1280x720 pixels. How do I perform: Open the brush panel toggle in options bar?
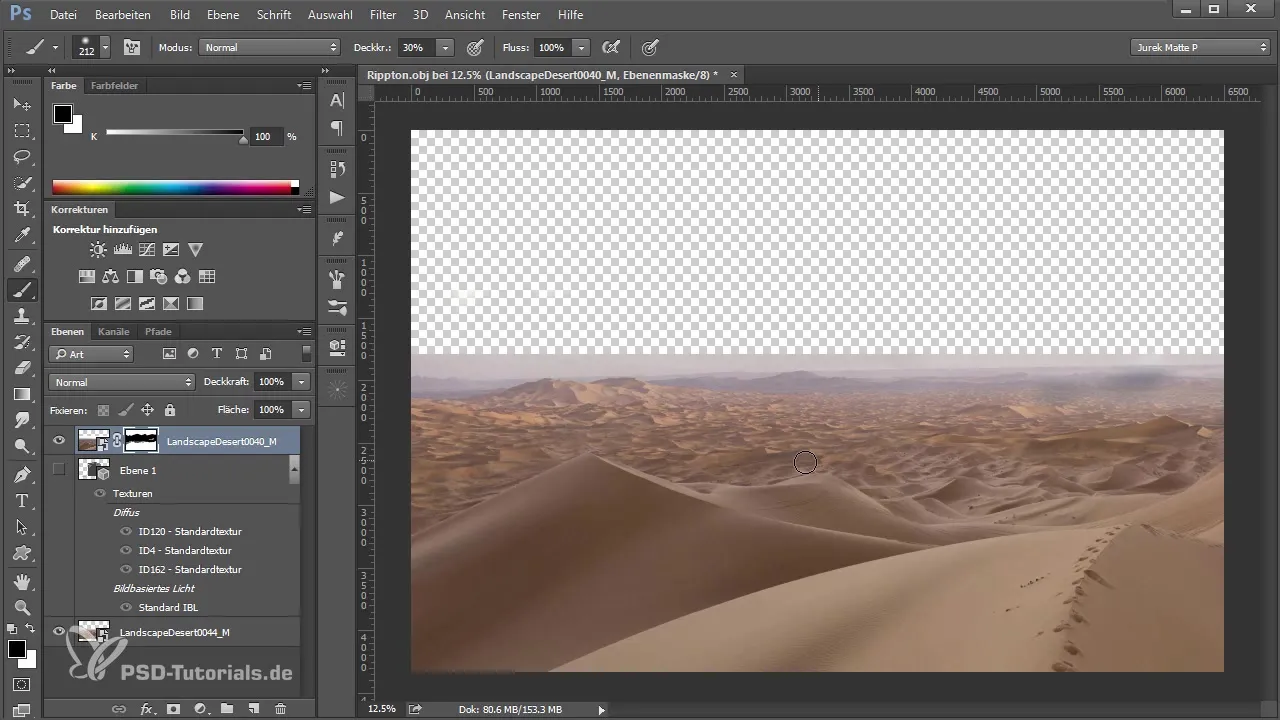[131, 47]
